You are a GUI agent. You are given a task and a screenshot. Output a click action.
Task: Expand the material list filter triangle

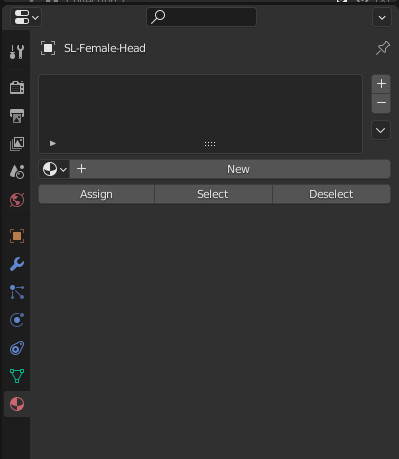pyautogui.click(x=53, y=143)
